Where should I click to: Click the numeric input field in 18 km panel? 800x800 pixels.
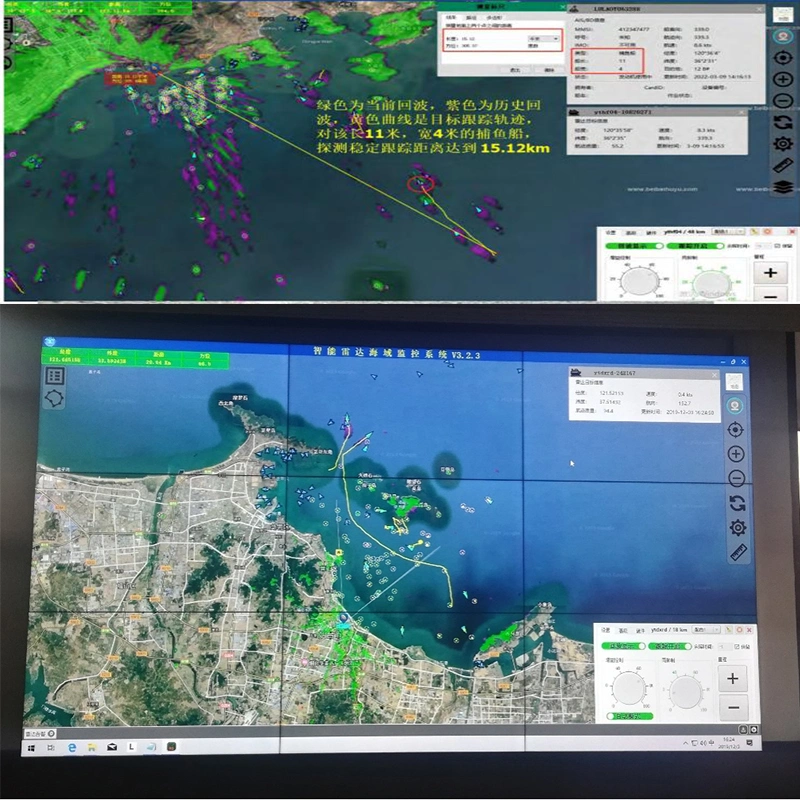[724, 646]
